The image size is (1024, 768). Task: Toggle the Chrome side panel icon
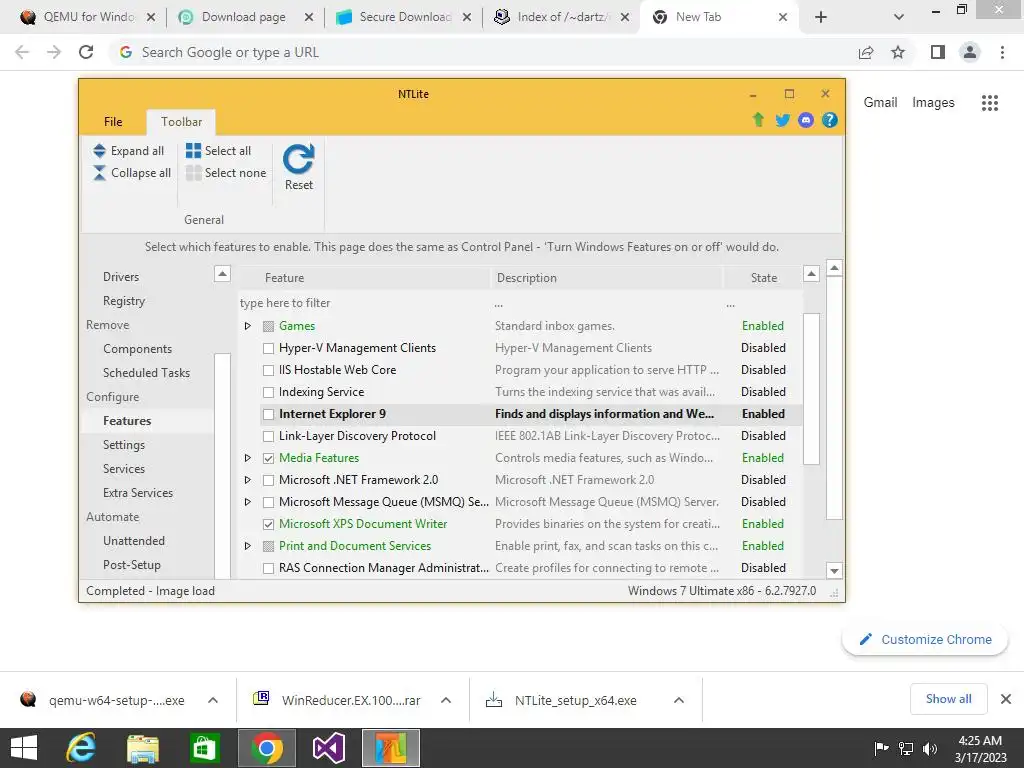[938, 52]
